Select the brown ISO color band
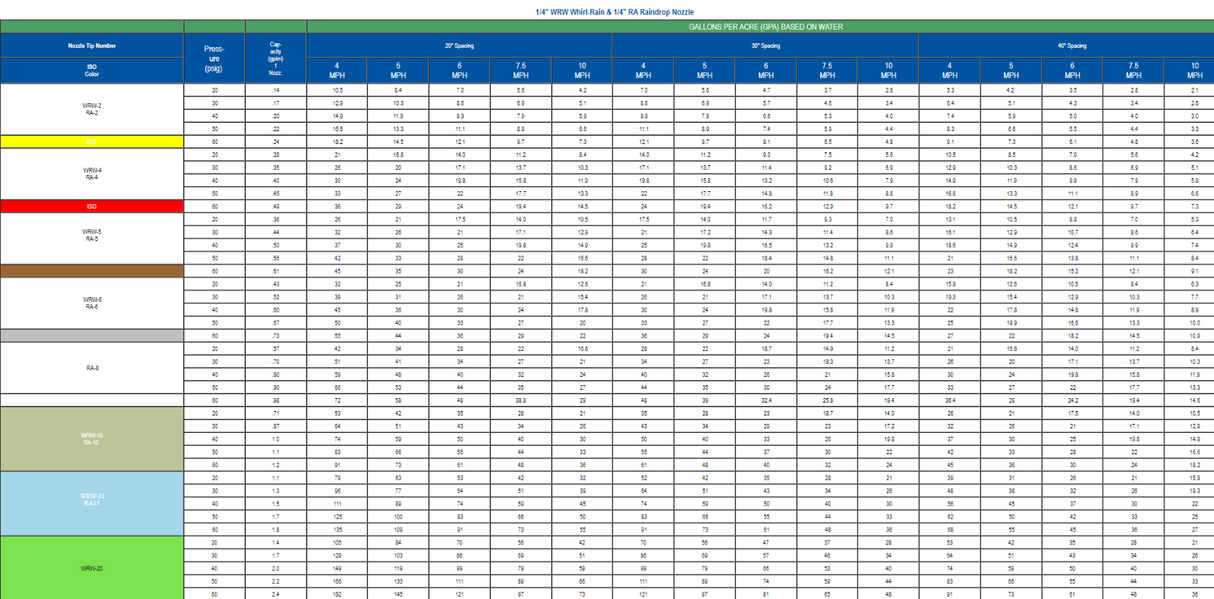The image size is (1214, 599). 91,270
